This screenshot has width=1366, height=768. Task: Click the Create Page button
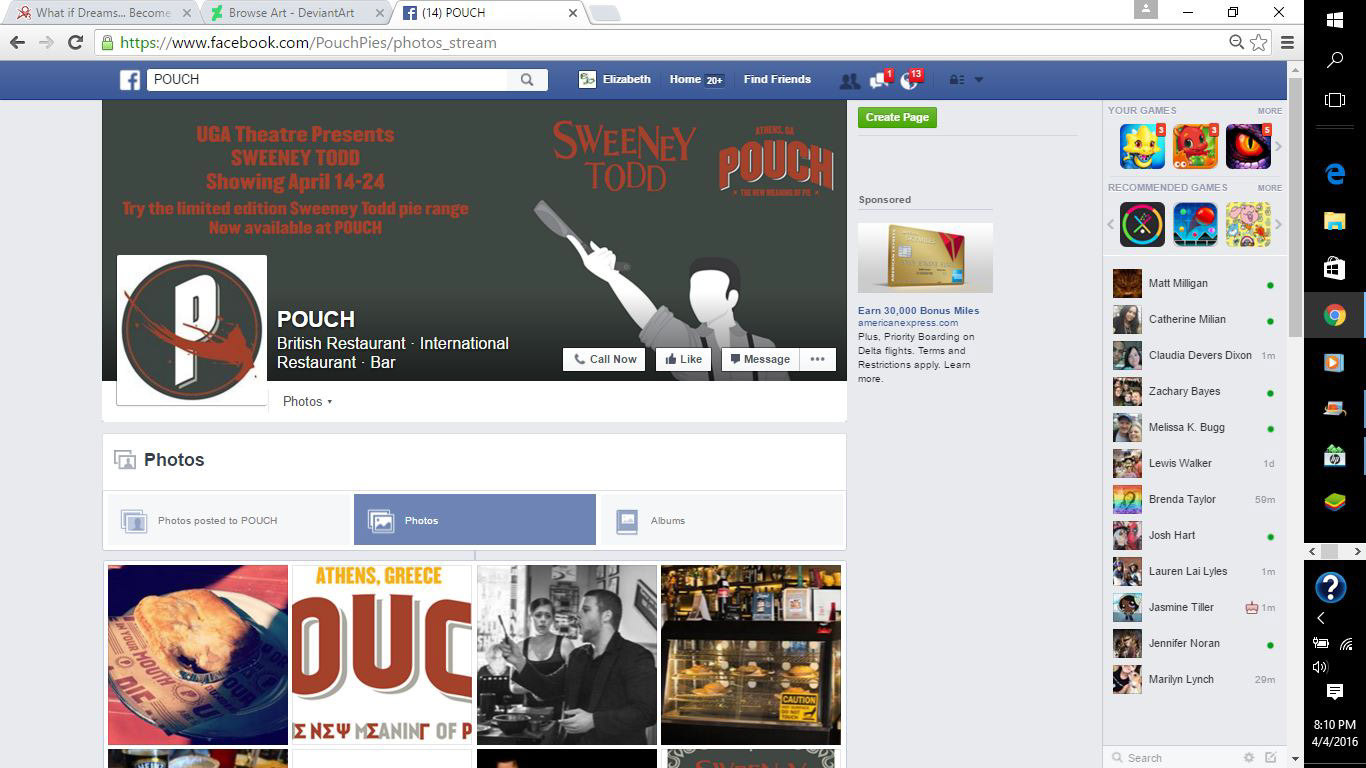(897, 117)
